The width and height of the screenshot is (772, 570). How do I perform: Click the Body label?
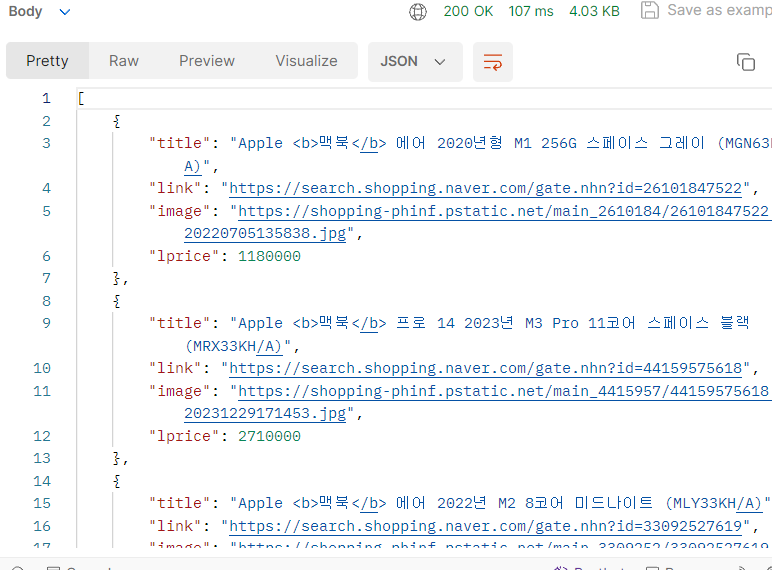[26, 11]
